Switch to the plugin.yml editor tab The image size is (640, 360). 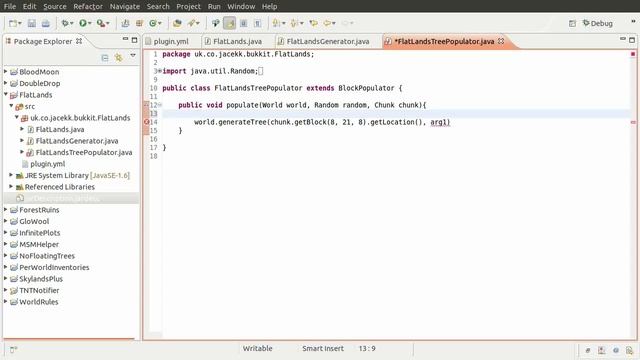[171, 41]
